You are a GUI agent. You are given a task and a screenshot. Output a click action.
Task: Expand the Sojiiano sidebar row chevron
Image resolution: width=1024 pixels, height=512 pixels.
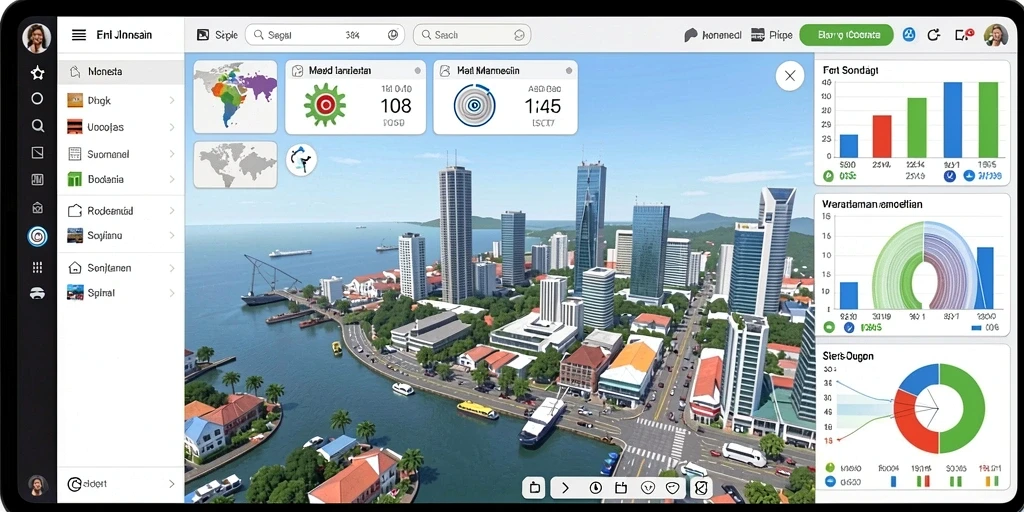coord(172,236)
